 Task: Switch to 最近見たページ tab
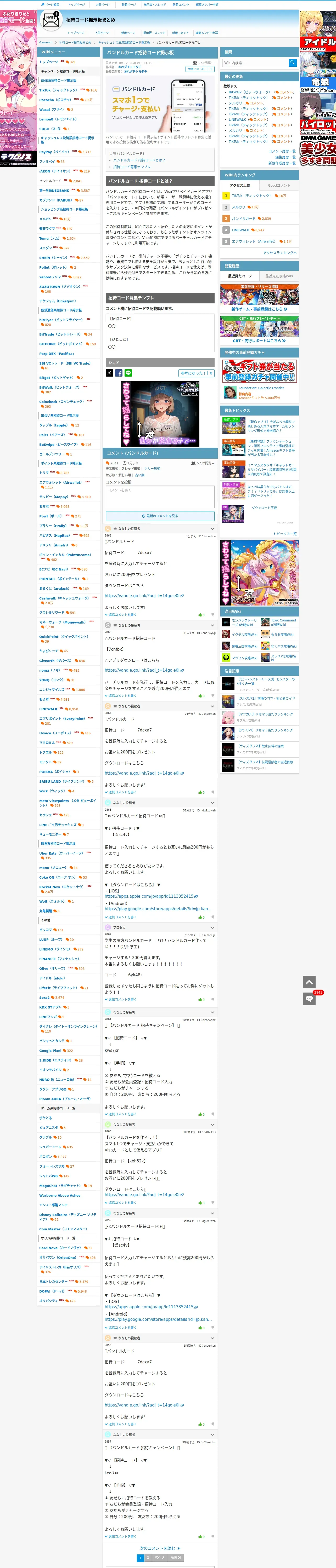tap(240, 276)
